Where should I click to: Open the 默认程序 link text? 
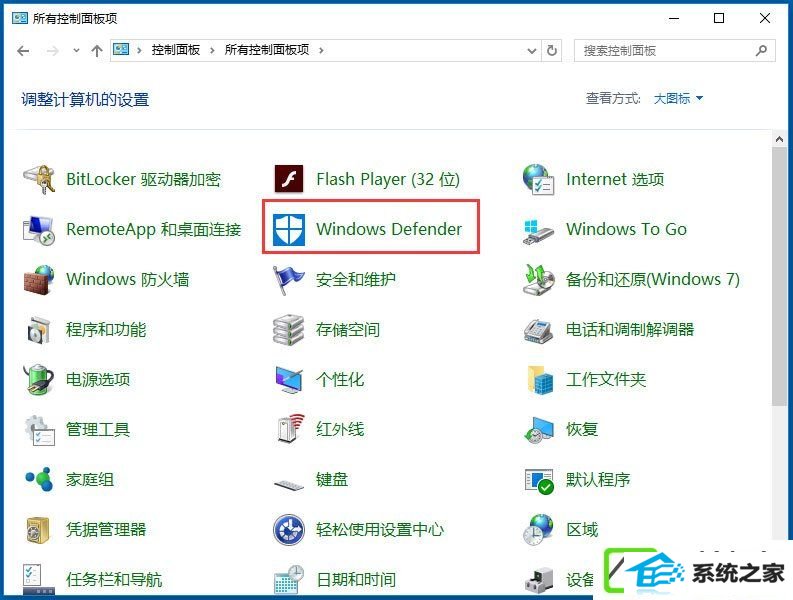598,480
